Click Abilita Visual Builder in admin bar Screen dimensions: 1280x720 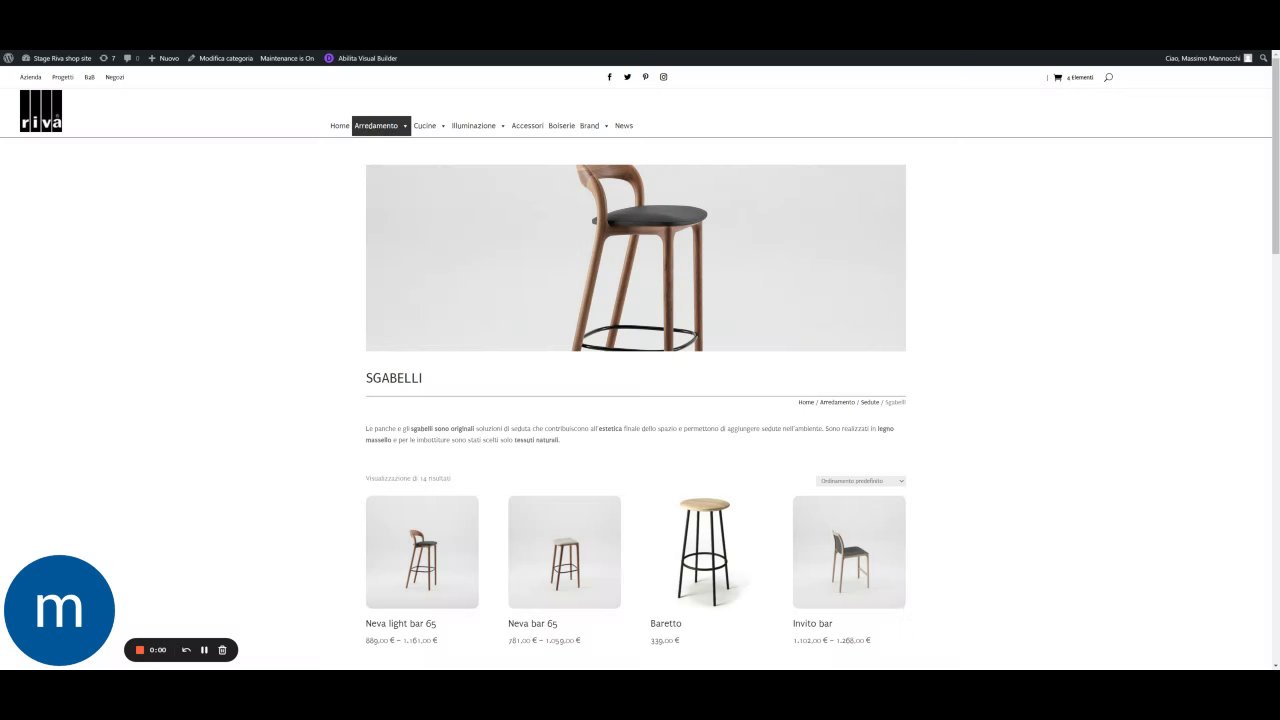tap(361, 58)
